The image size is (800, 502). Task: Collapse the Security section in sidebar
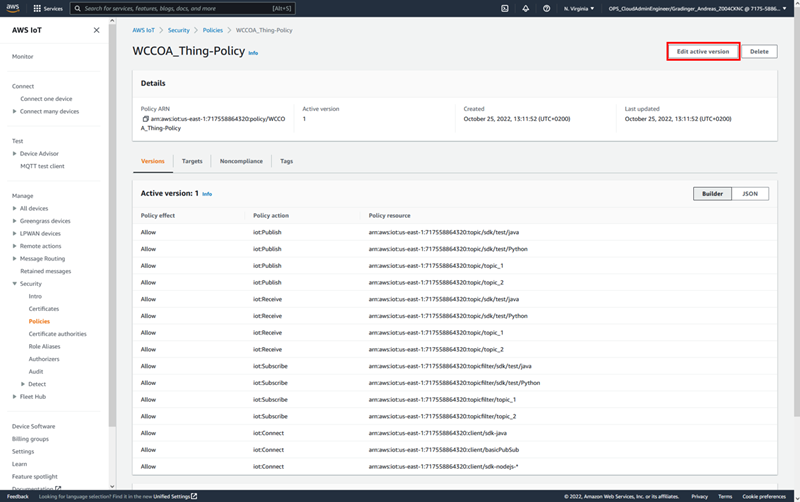pyautogui.click(x=15, y=284)
